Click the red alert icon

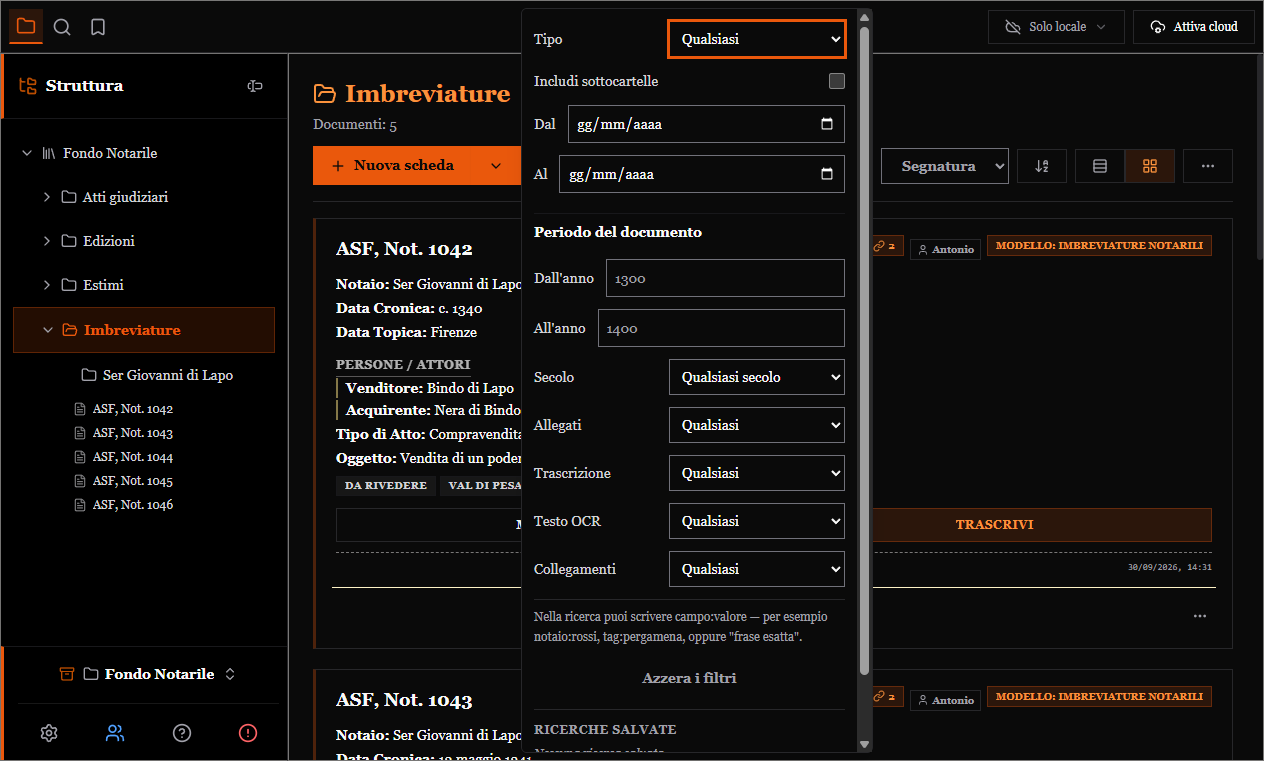(248, 733)
